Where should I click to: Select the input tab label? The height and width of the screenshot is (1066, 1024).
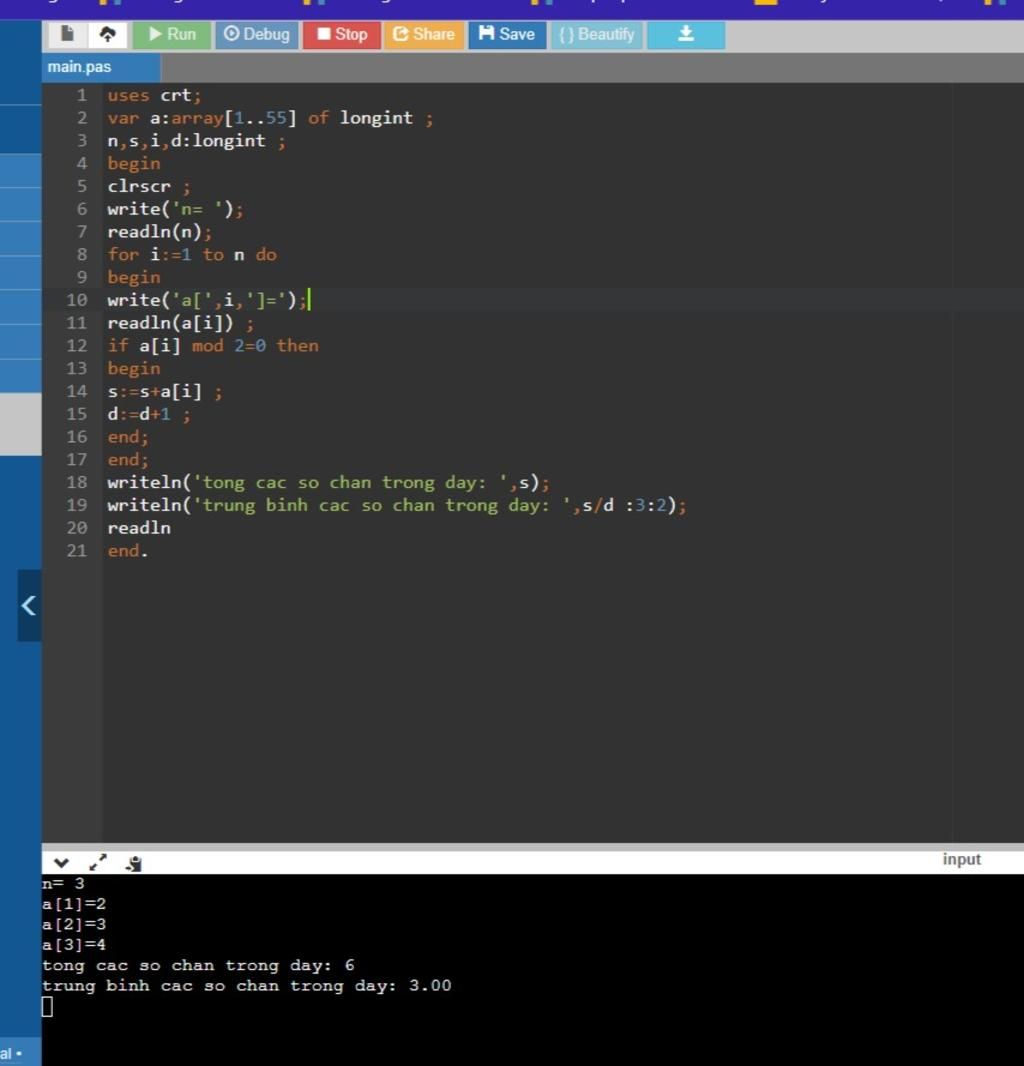[961, 859]
